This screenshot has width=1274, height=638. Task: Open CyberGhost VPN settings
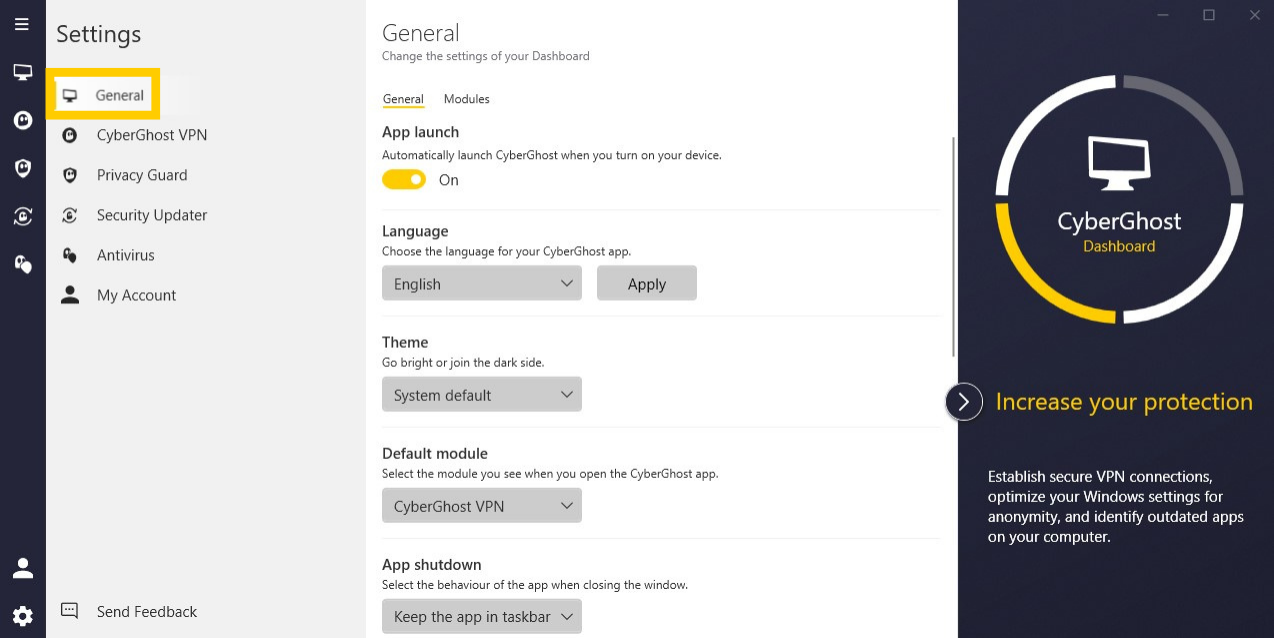pyautogui.click(x=152, y=135)
